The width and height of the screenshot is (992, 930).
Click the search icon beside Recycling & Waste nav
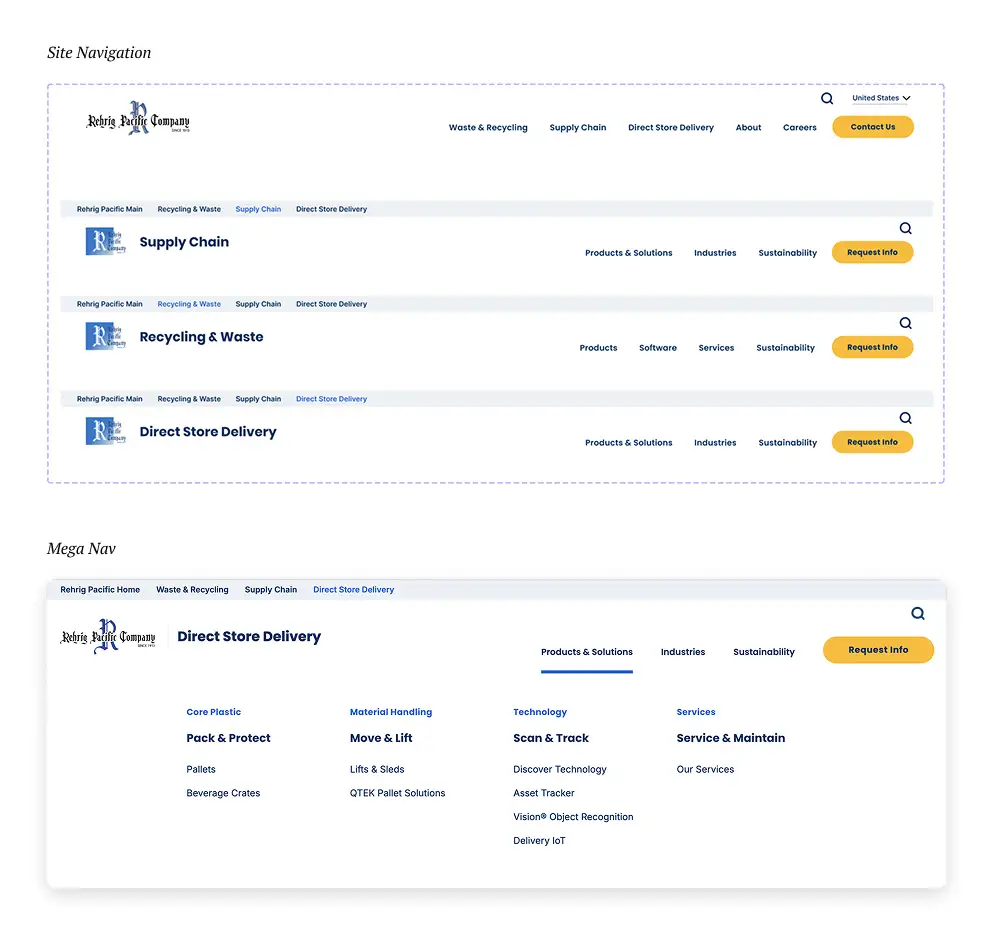(x=906, y=323)
